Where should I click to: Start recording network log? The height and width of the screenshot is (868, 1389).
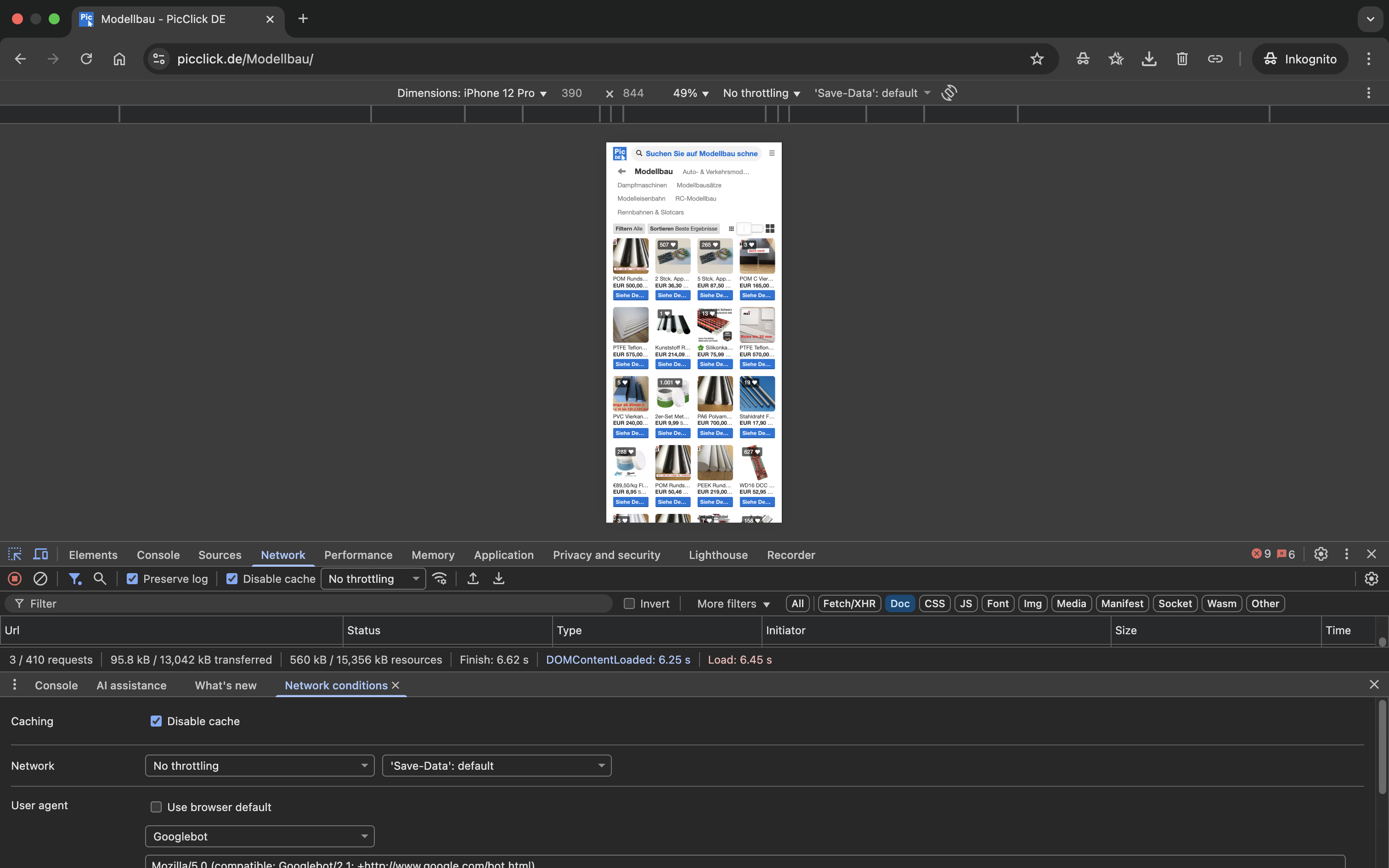coord(14,578)
